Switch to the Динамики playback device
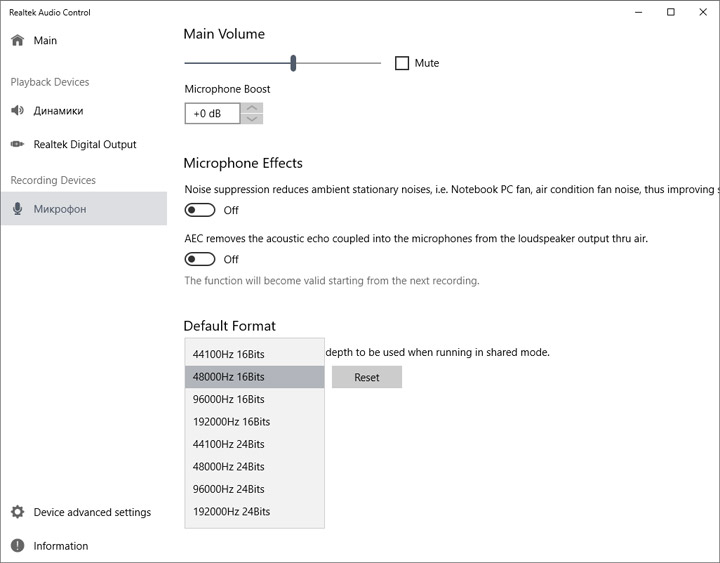Screen dimensions: 720x563 58,111
